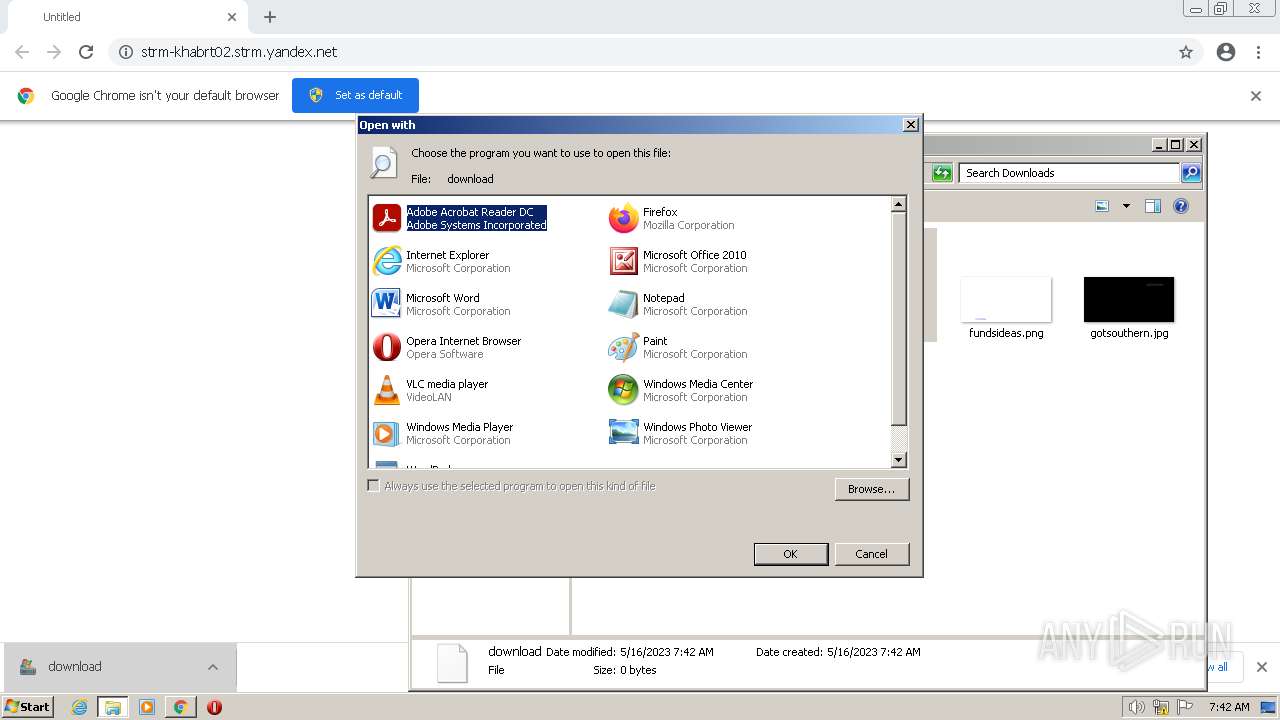The width and height of the screenshot is (1280, 720).
Task: Select Windows Photo Viewer icon
Action: (623, 433)
